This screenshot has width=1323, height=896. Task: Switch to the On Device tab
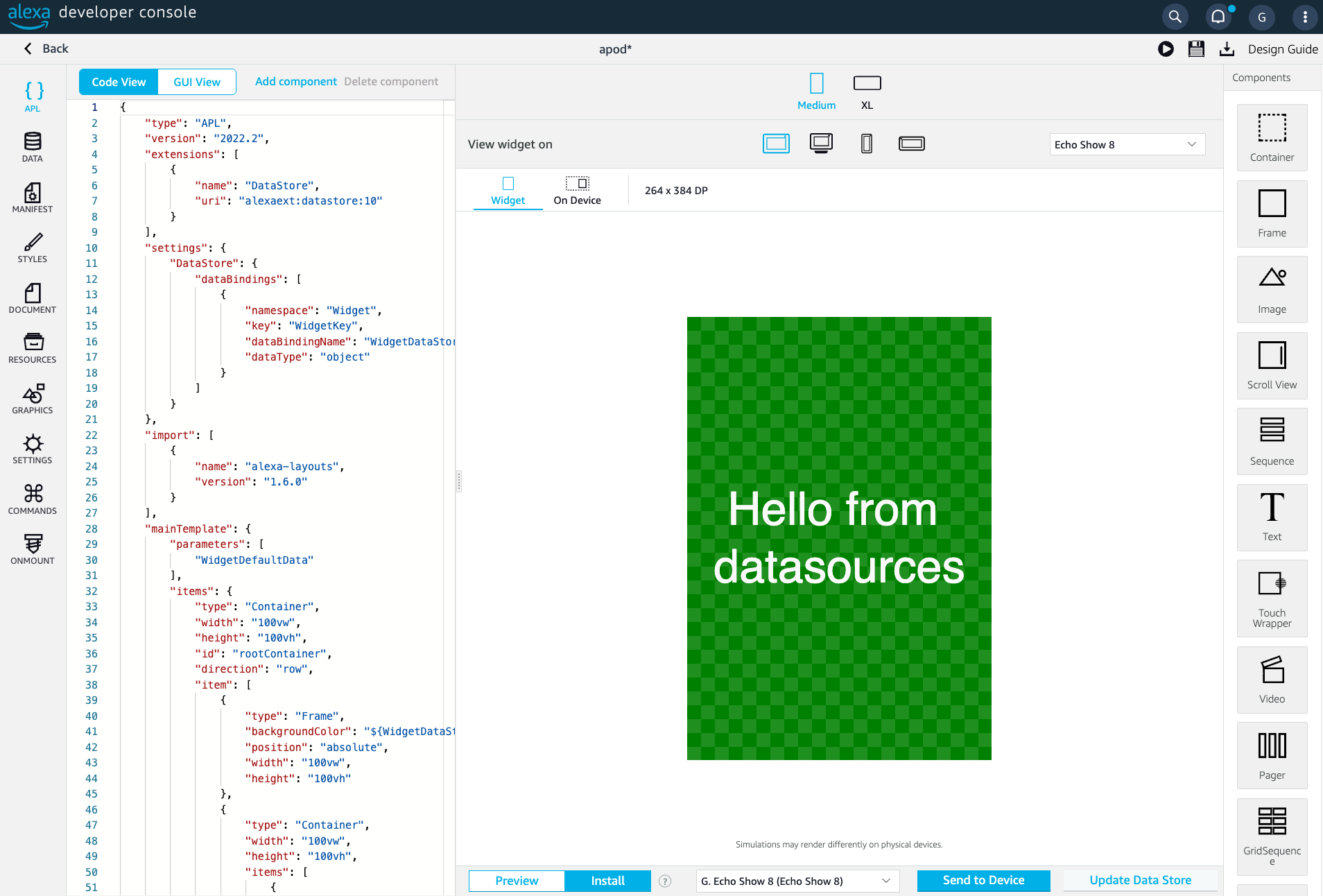[x=577, y=190]
